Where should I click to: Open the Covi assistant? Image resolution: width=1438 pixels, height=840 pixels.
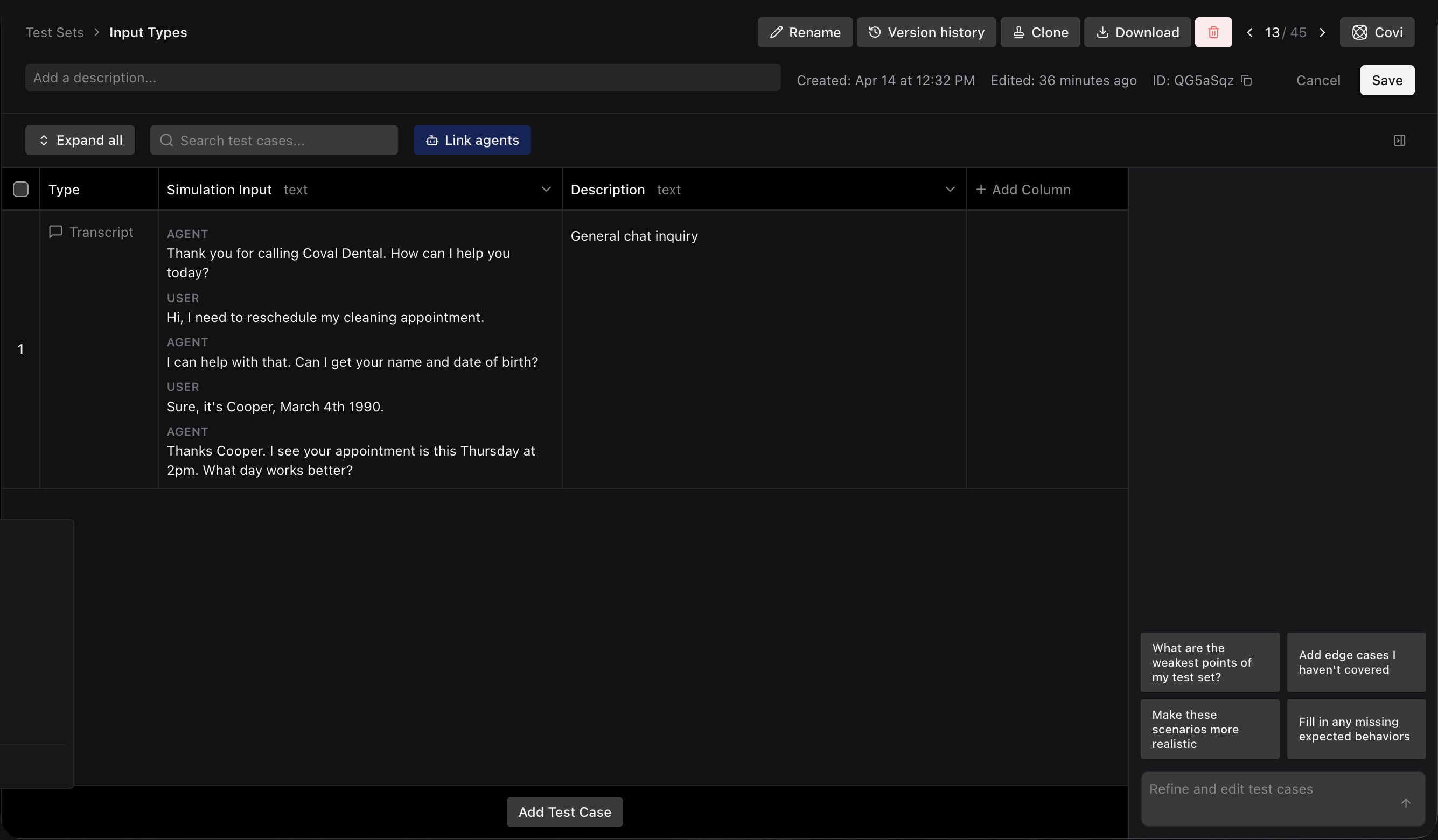coord(1377,32)
